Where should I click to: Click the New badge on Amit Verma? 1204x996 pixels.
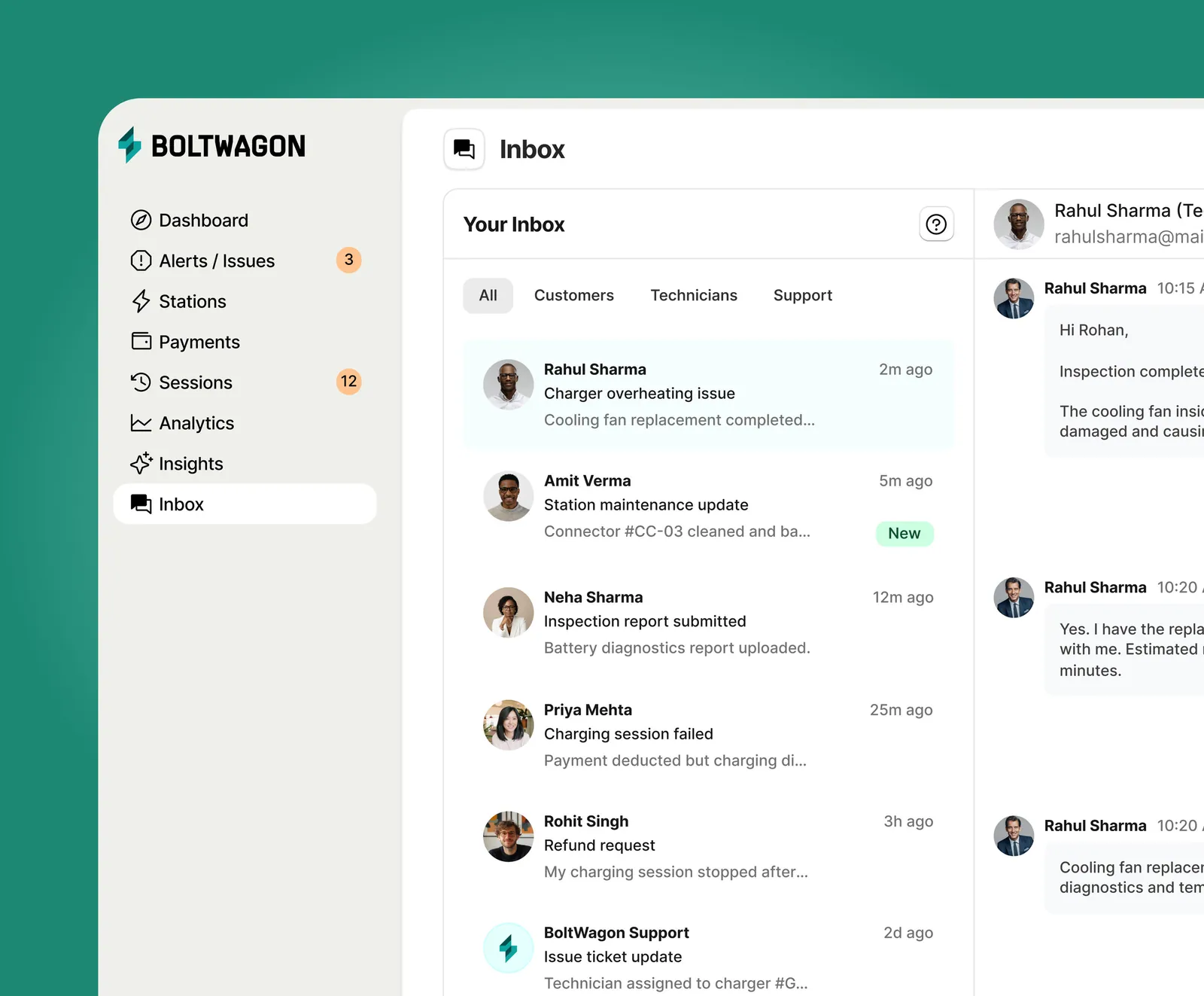(905, 533)
